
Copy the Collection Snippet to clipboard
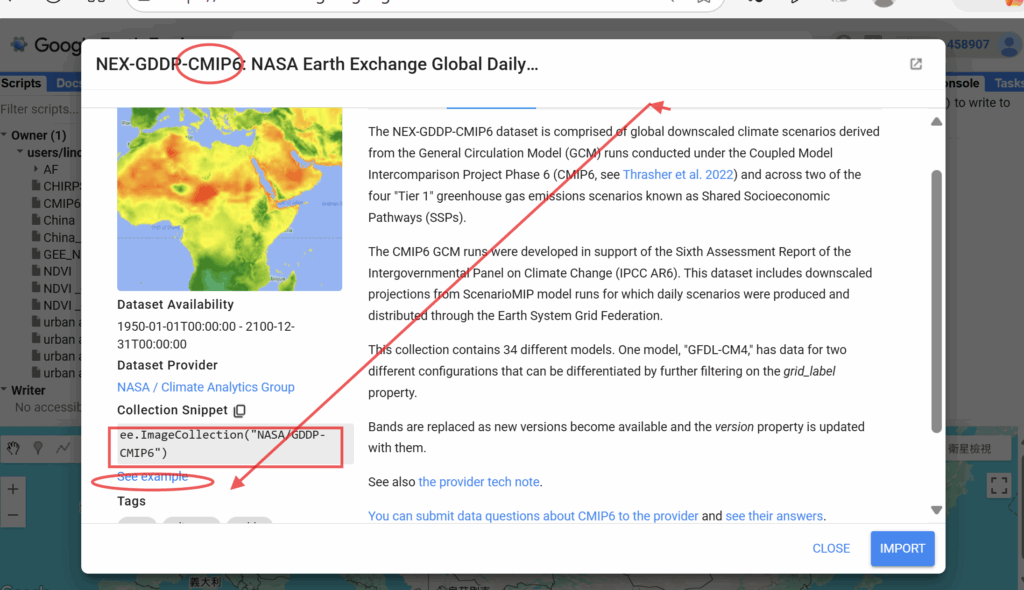[239, 410]
